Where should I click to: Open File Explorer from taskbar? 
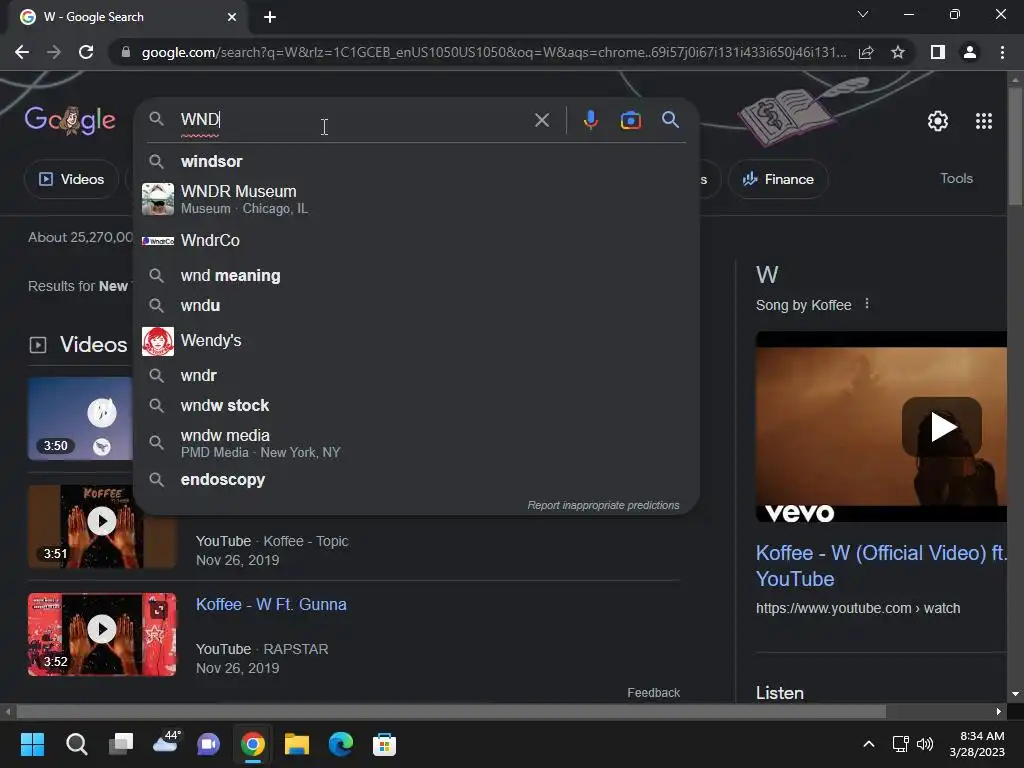[x=296, y=744]
